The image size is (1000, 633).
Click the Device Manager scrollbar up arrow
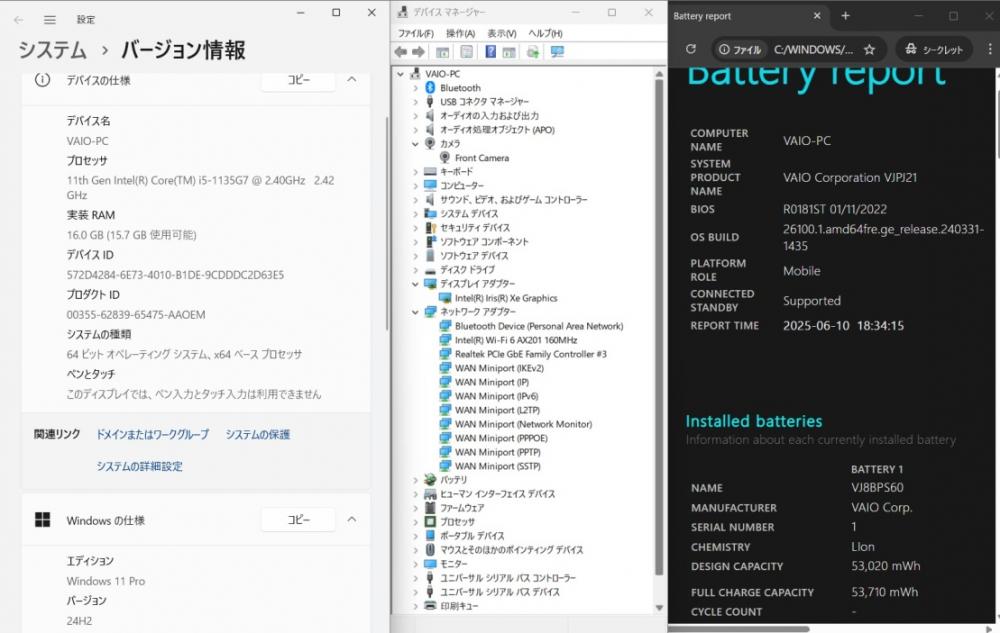pyautogui.click(x=659, y=75)
